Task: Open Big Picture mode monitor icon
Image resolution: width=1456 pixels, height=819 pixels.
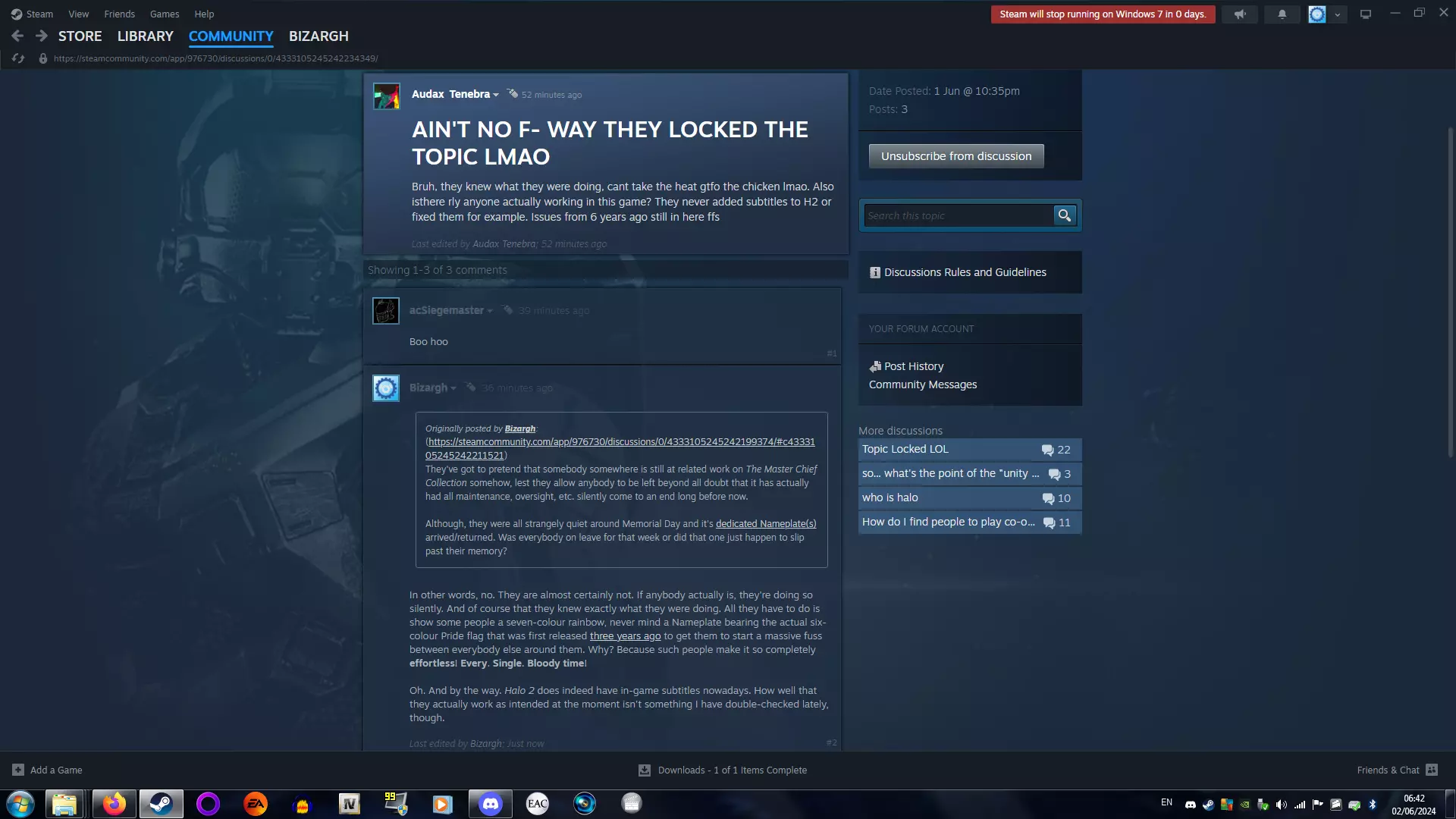Action: pos(1366,14)
